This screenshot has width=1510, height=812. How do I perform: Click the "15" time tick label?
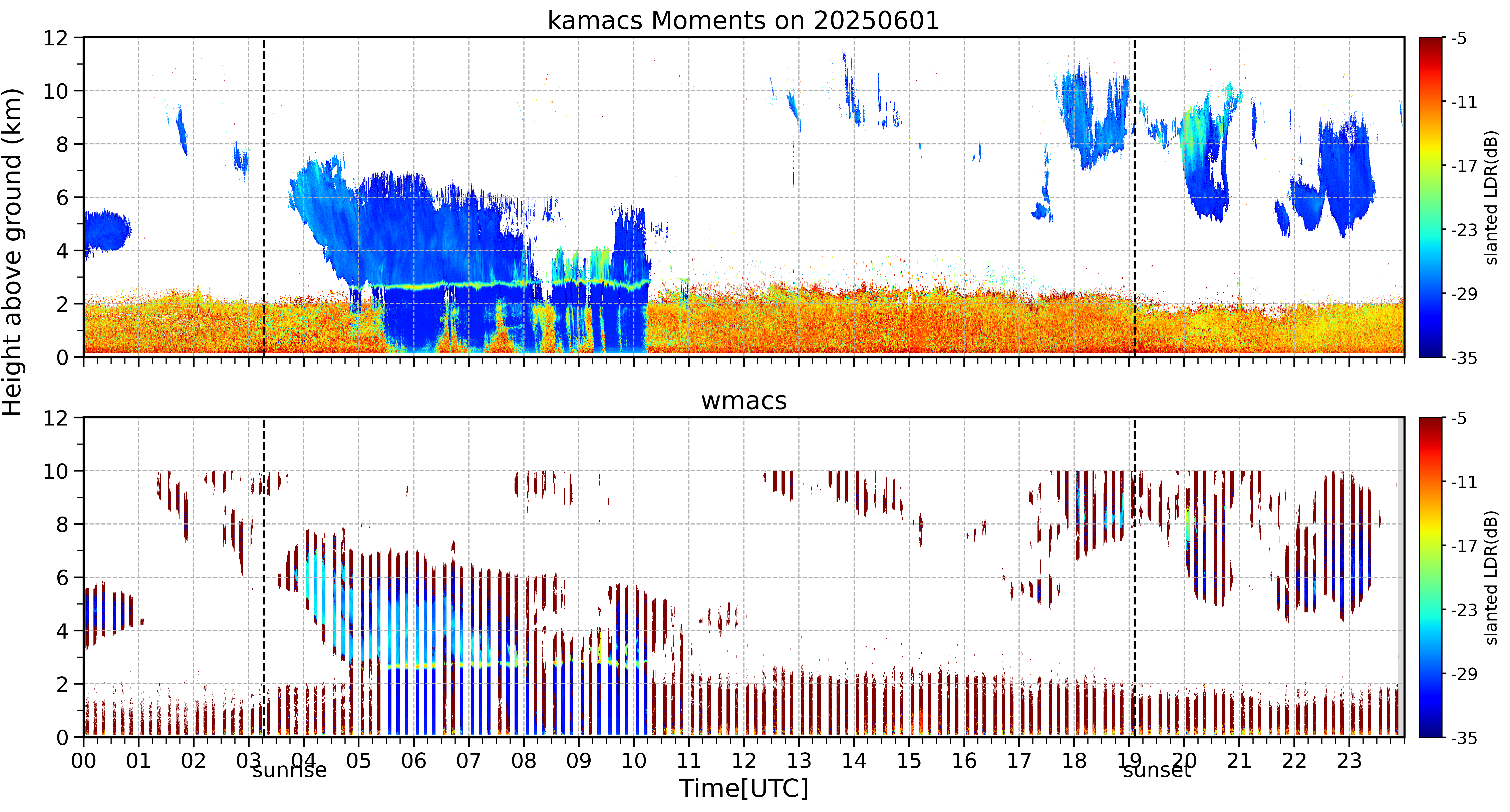click(x=909, y=761)
